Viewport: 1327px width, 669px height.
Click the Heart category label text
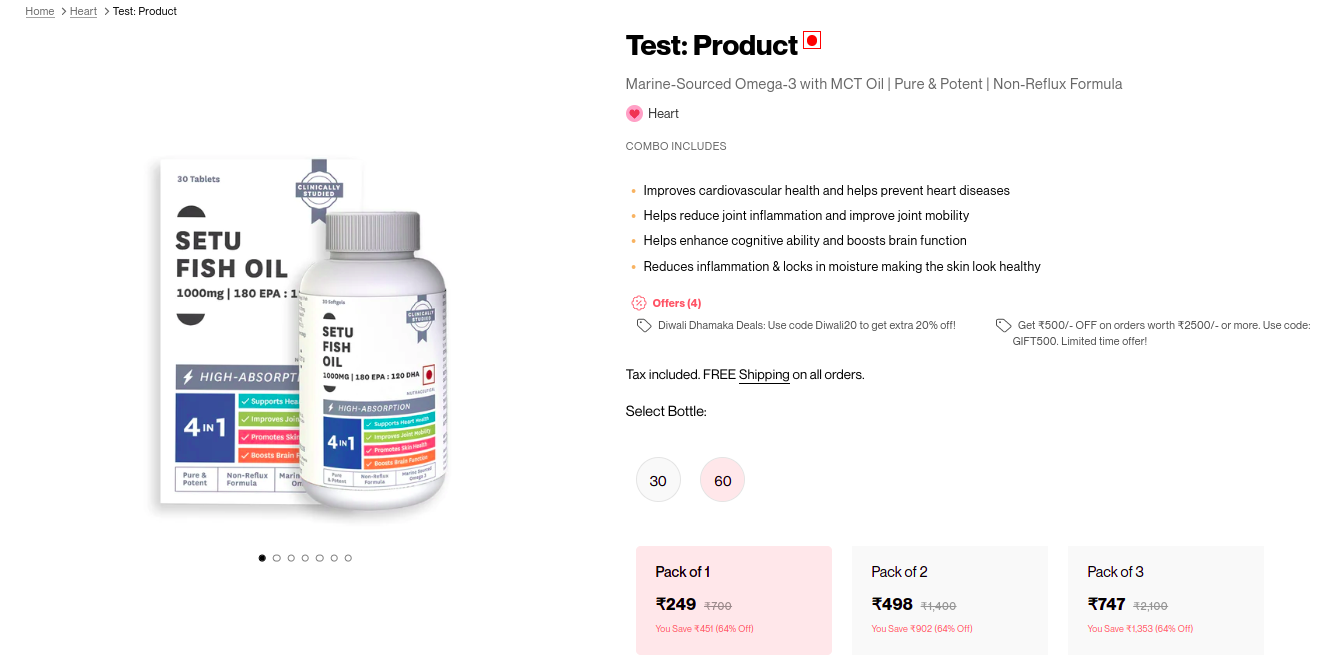663,114
